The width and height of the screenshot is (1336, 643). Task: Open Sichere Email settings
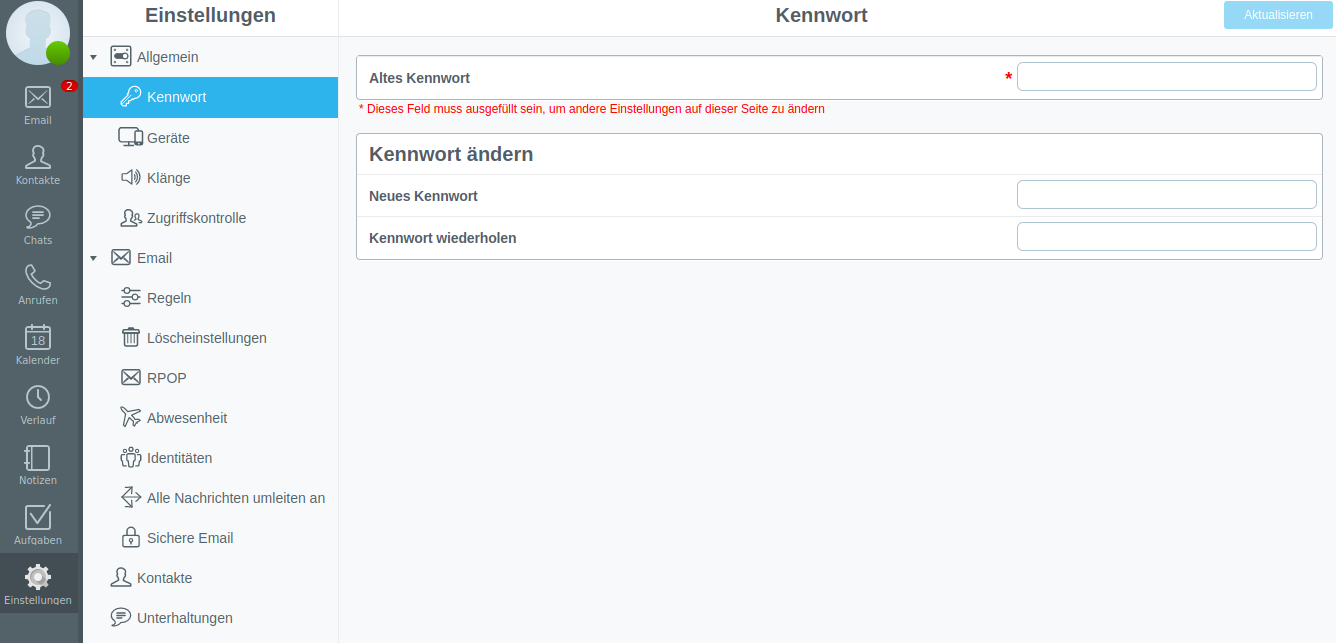point(190,538)
